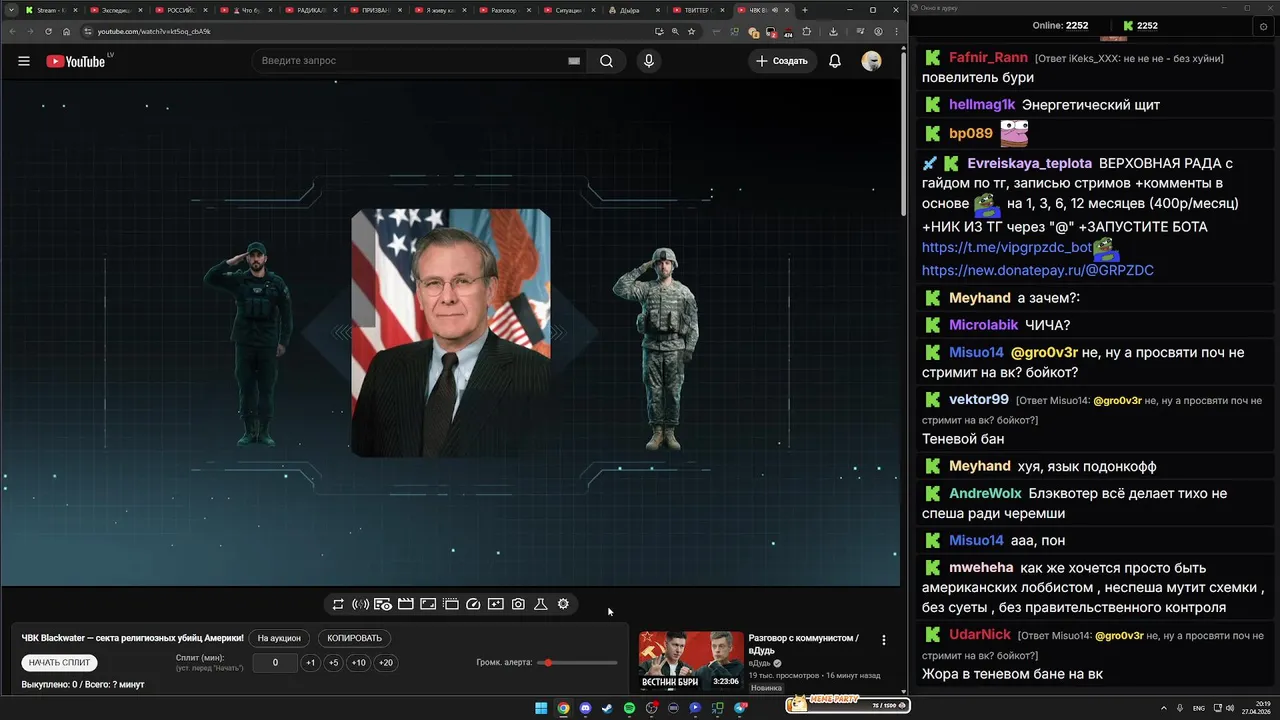
Task: Switch to the Разговор tab
Action: point(503,10)
